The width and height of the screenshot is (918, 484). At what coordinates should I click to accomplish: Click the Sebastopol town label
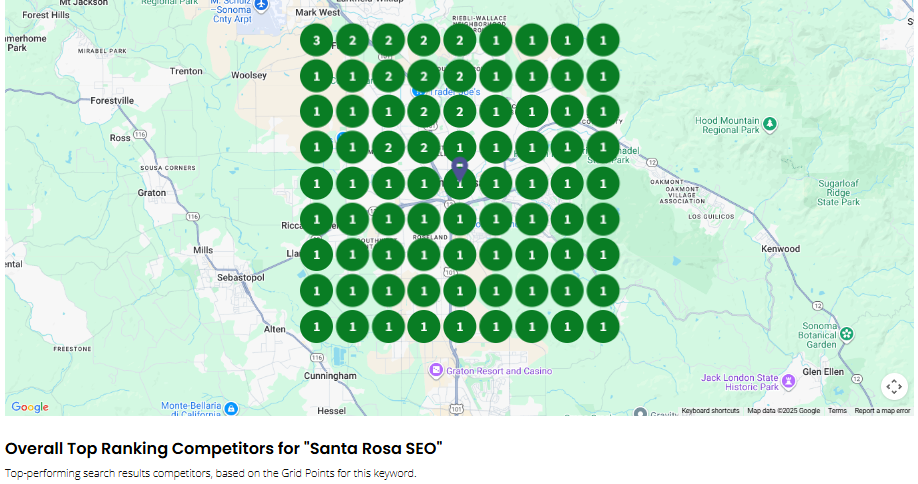pos(241,277)
